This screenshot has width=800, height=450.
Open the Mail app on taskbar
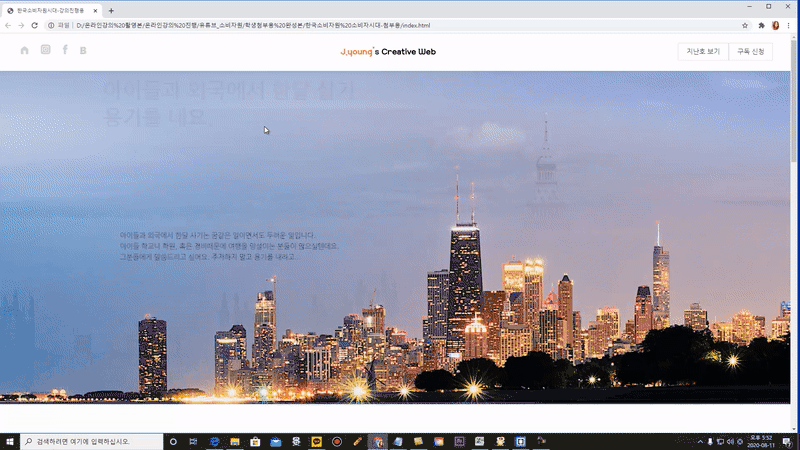(276, 441)
